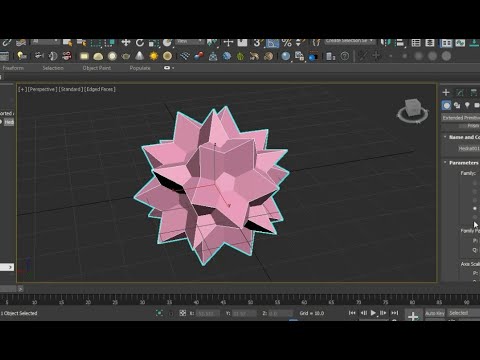Open the Mirror tool

(386, 43)
